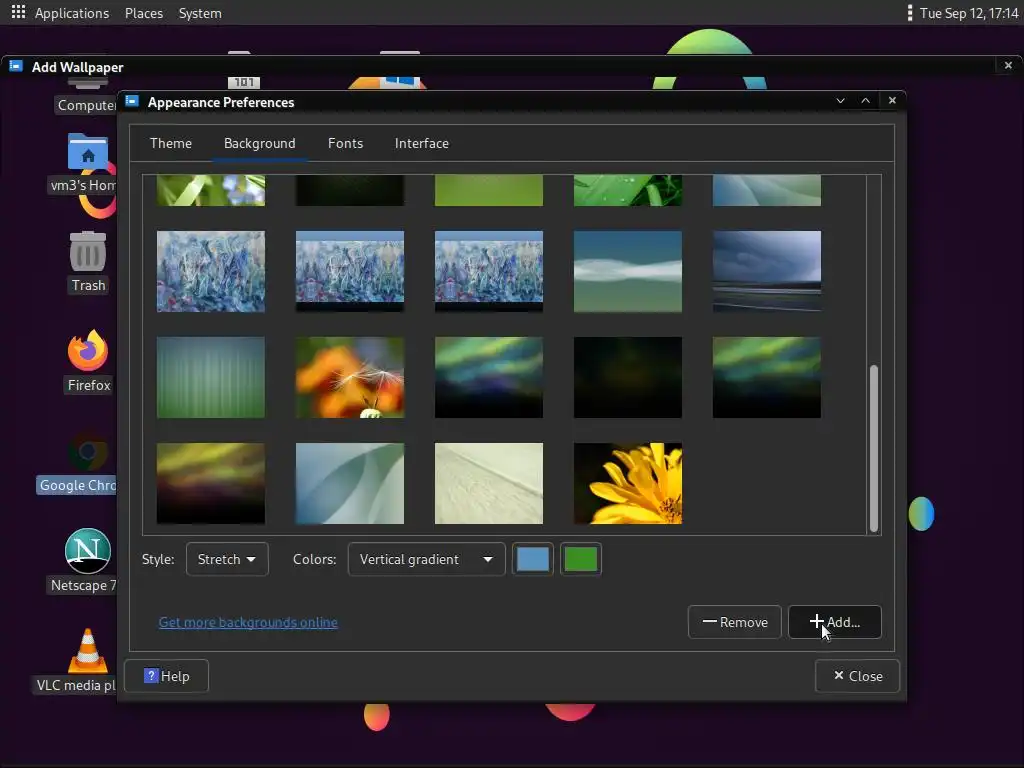Screen dimensions: 1024x768
Task: Select the white cloud streak over green wallpaper
Action: point(628,271)
